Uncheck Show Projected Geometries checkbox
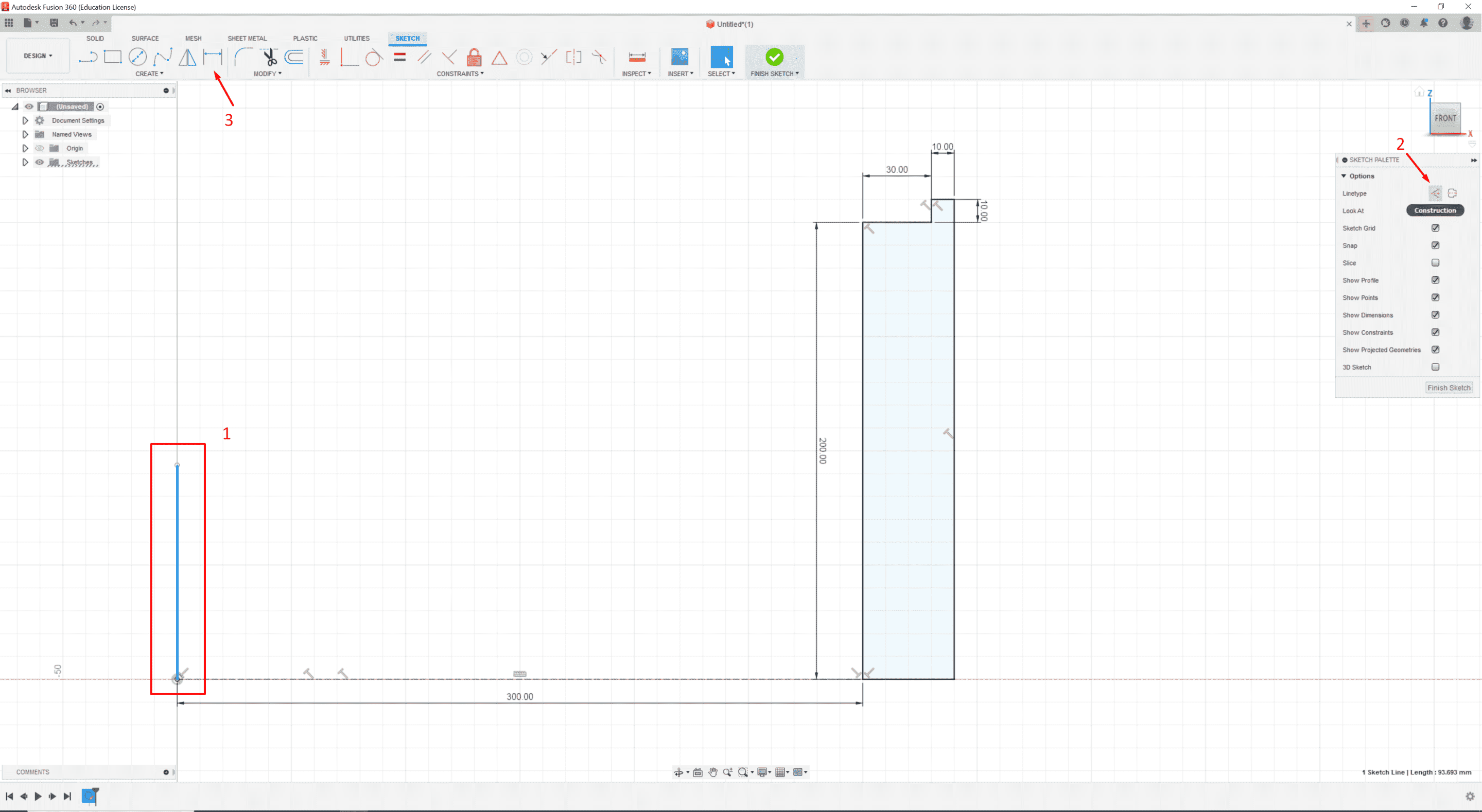 click(x=1435, y=349)
